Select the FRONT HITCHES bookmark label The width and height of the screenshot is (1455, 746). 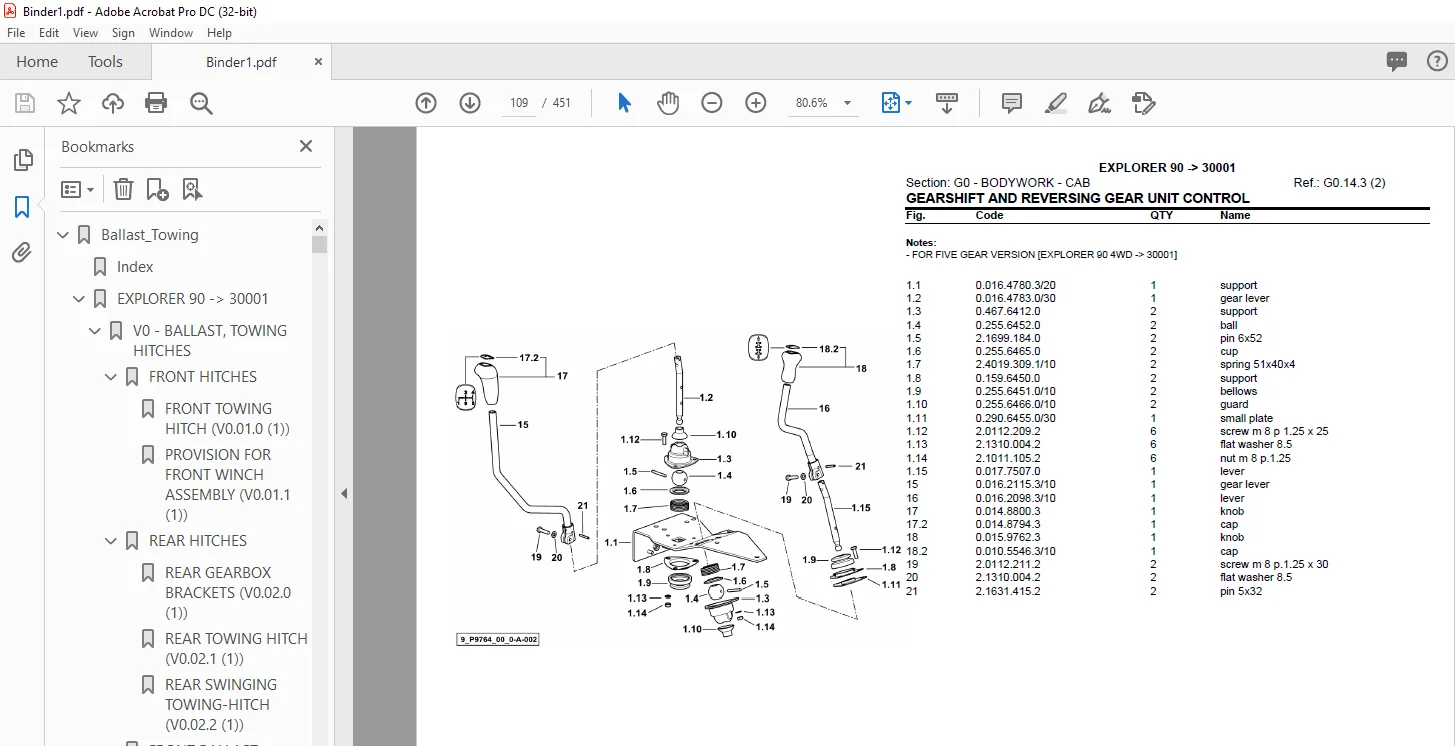(203, 377)
